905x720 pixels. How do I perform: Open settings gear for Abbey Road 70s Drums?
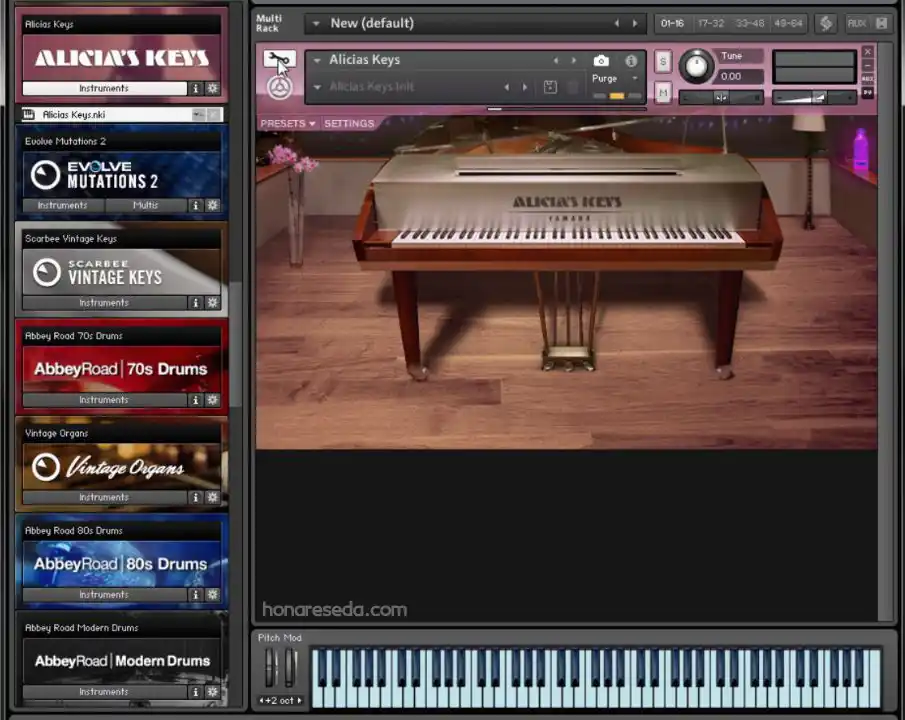(213, 400)
